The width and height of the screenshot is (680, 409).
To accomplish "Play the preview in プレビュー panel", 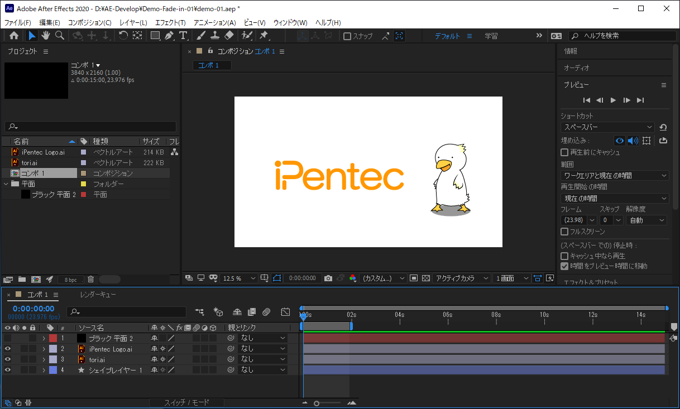I will pyautogui.click(x=613, y=100).
